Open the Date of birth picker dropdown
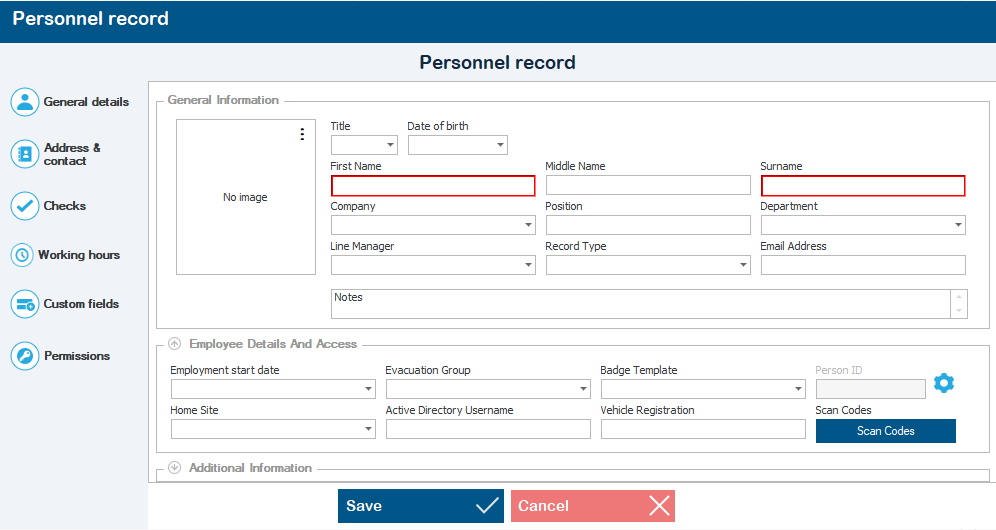This screenshot has width=996, height=530. coord(500,146)
